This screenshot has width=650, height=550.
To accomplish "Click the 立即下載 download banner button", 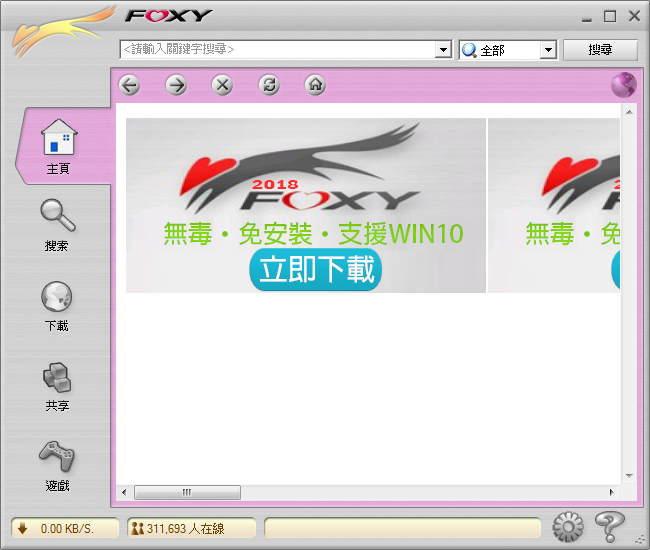I will 315,269.
